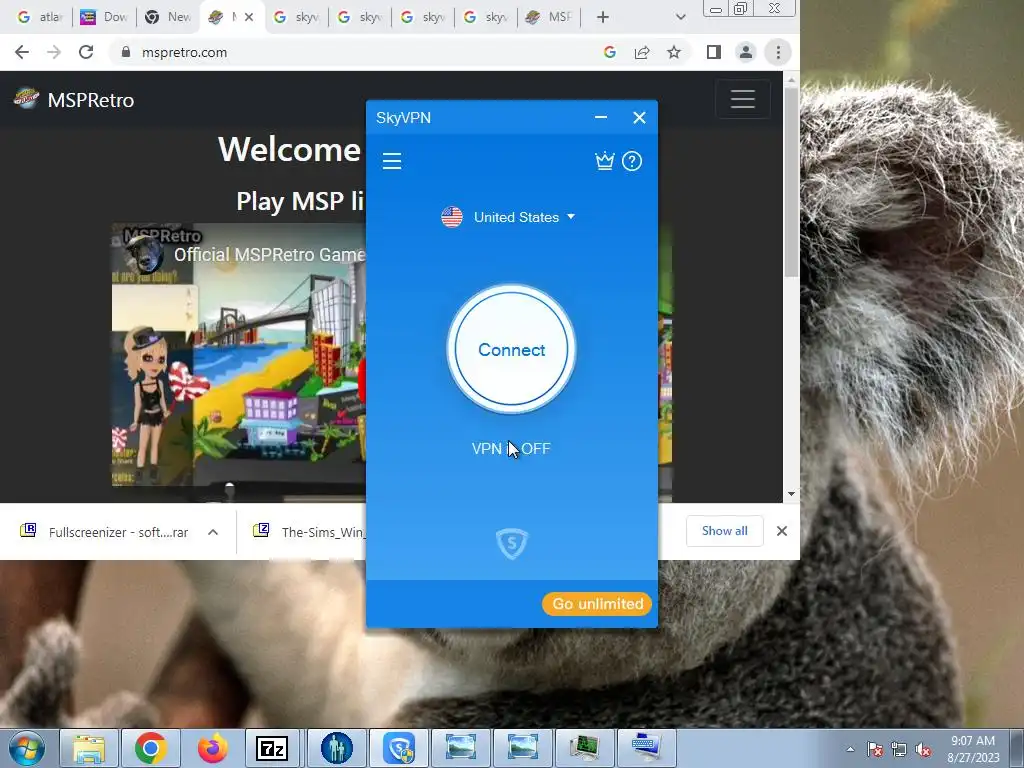This screenshot has height=768, width=1024.
Task: Close the active MSPRetro tab
Action: (x=249, y=18)
